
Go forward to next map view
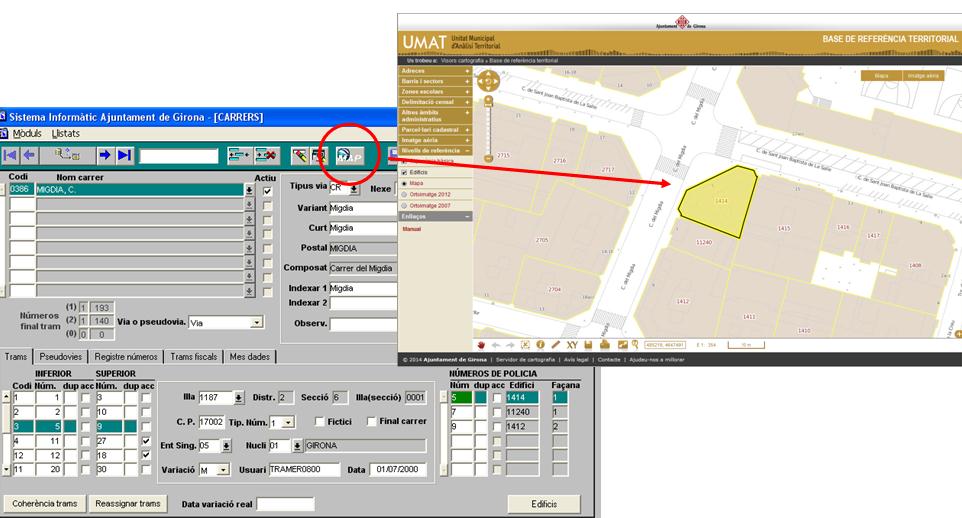(510, 345)
